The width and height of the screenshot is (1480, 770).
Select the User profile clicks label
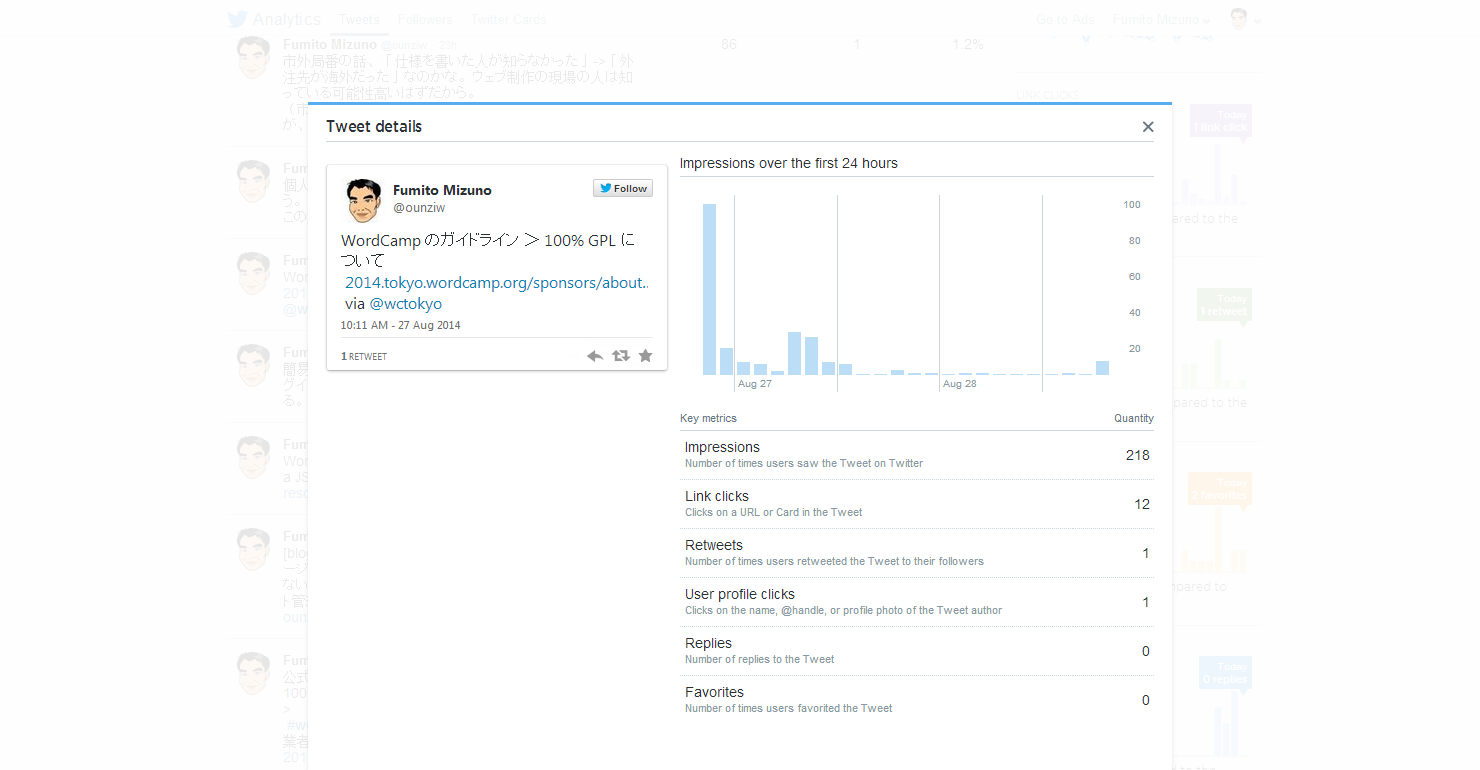pyautogui.click(x=740, y=594)
